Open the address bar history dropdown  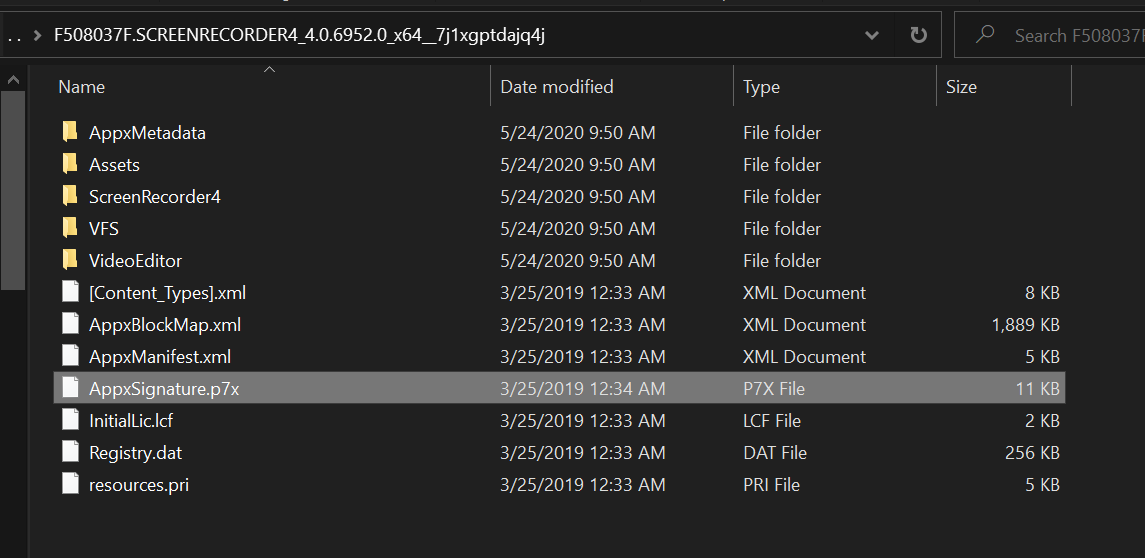pyautogui.click(x=871, y=35)
